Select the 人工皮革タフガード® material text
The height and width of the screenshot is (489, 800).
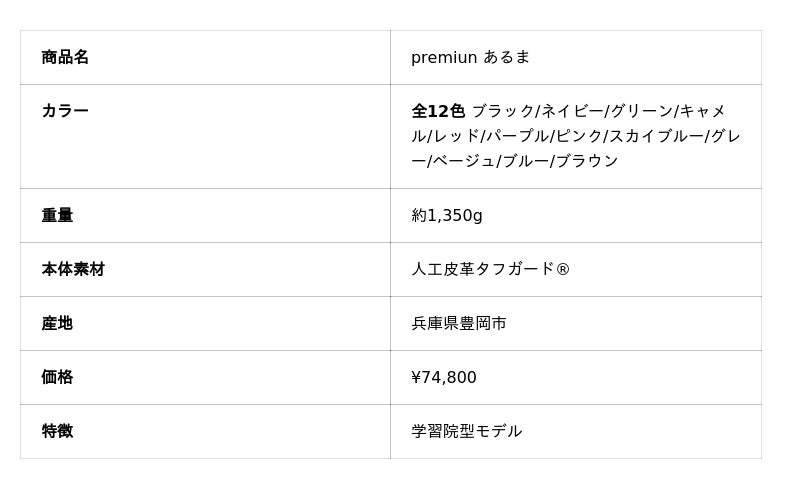(490, 269)
